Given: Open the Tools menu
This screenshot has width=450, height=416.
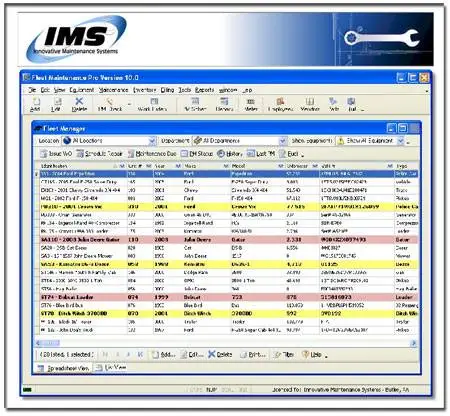Looking at the screenshot, I should click(184, 90).
